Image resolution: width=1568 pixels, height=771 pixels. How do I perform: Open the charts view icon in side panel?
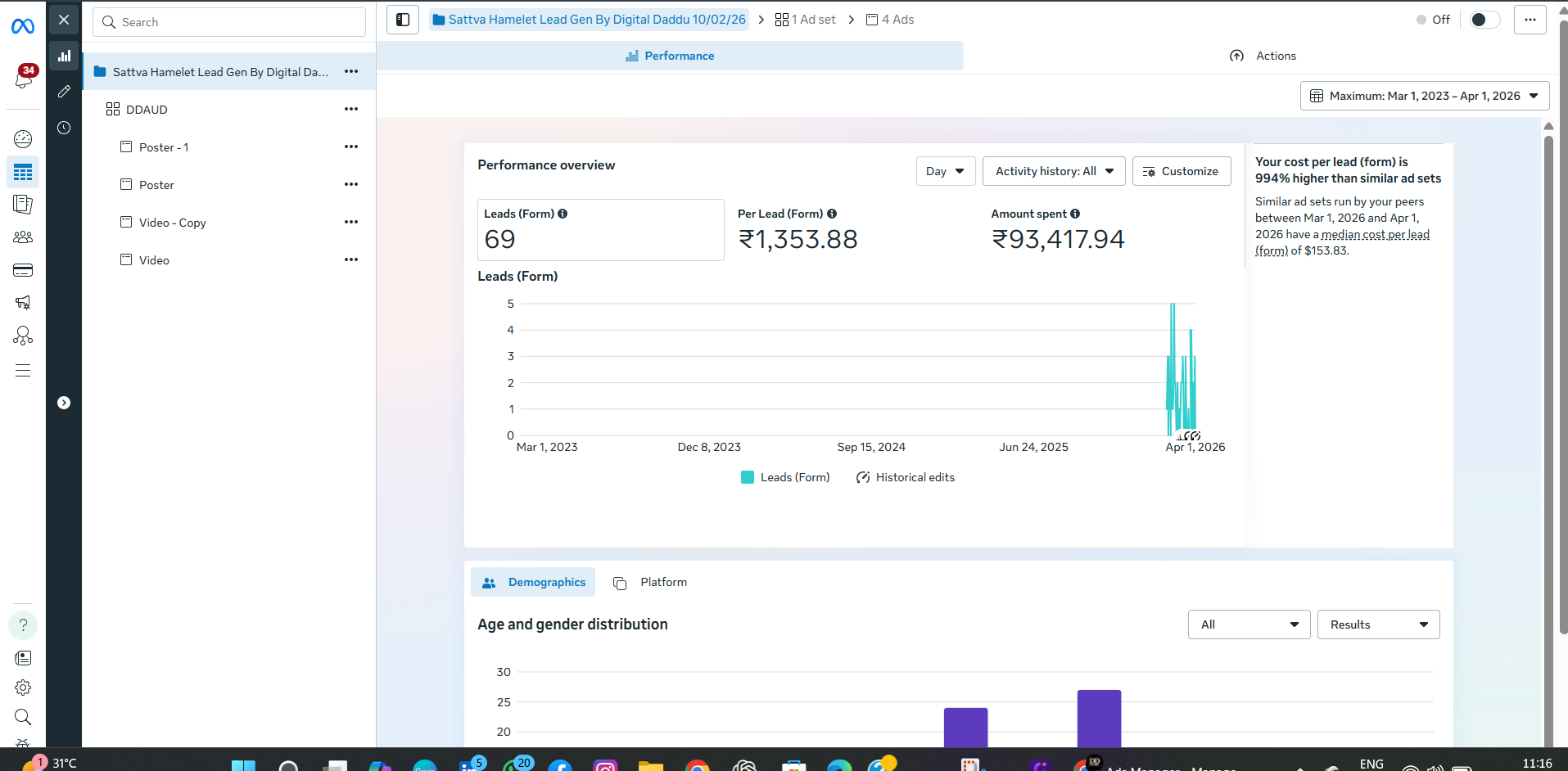coord(64,56)
